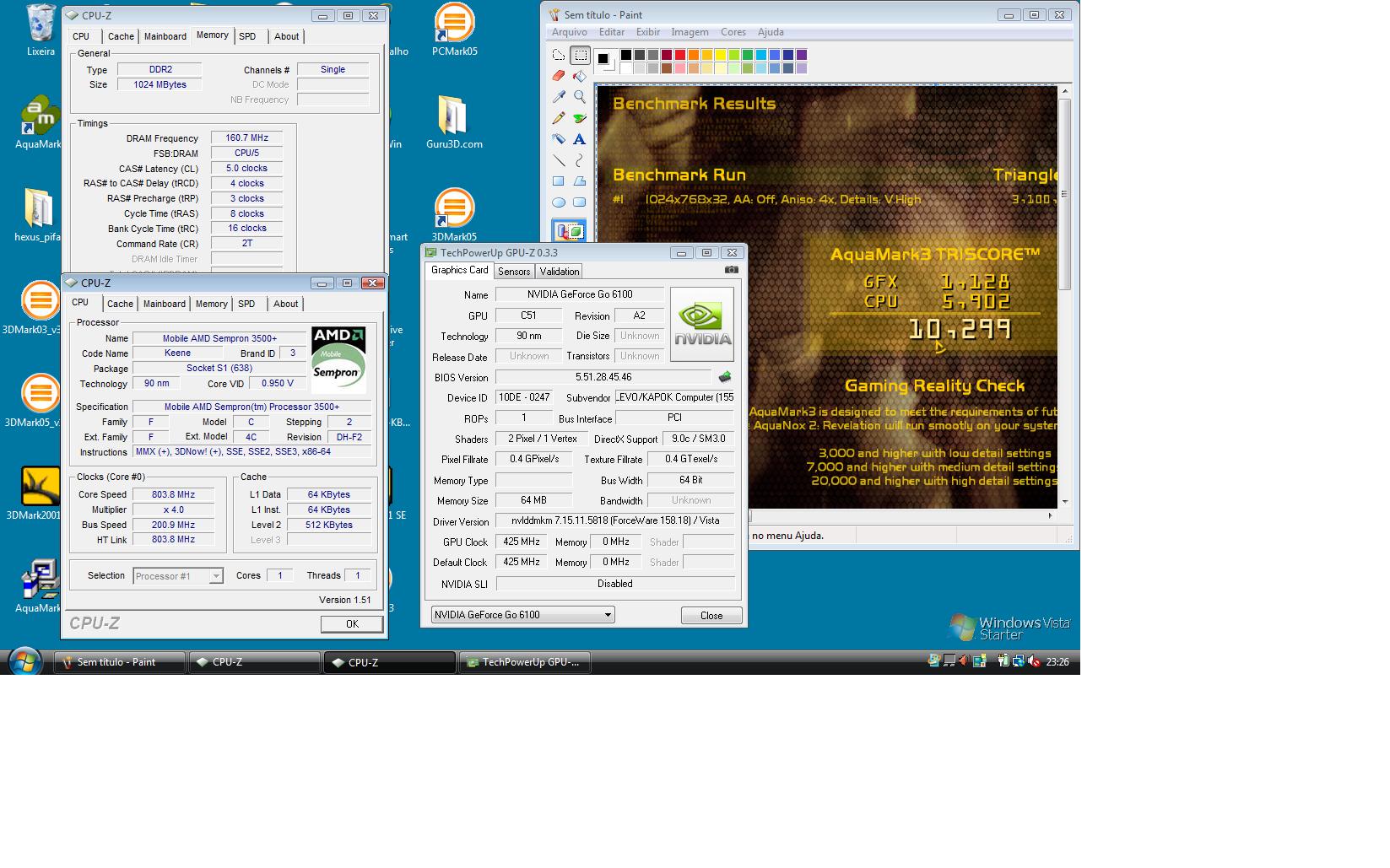The height and width of the screenshot is (868, 1390).
Task: Open Cache tab in top CPU-Z window
Action: (x=121, y=36)
